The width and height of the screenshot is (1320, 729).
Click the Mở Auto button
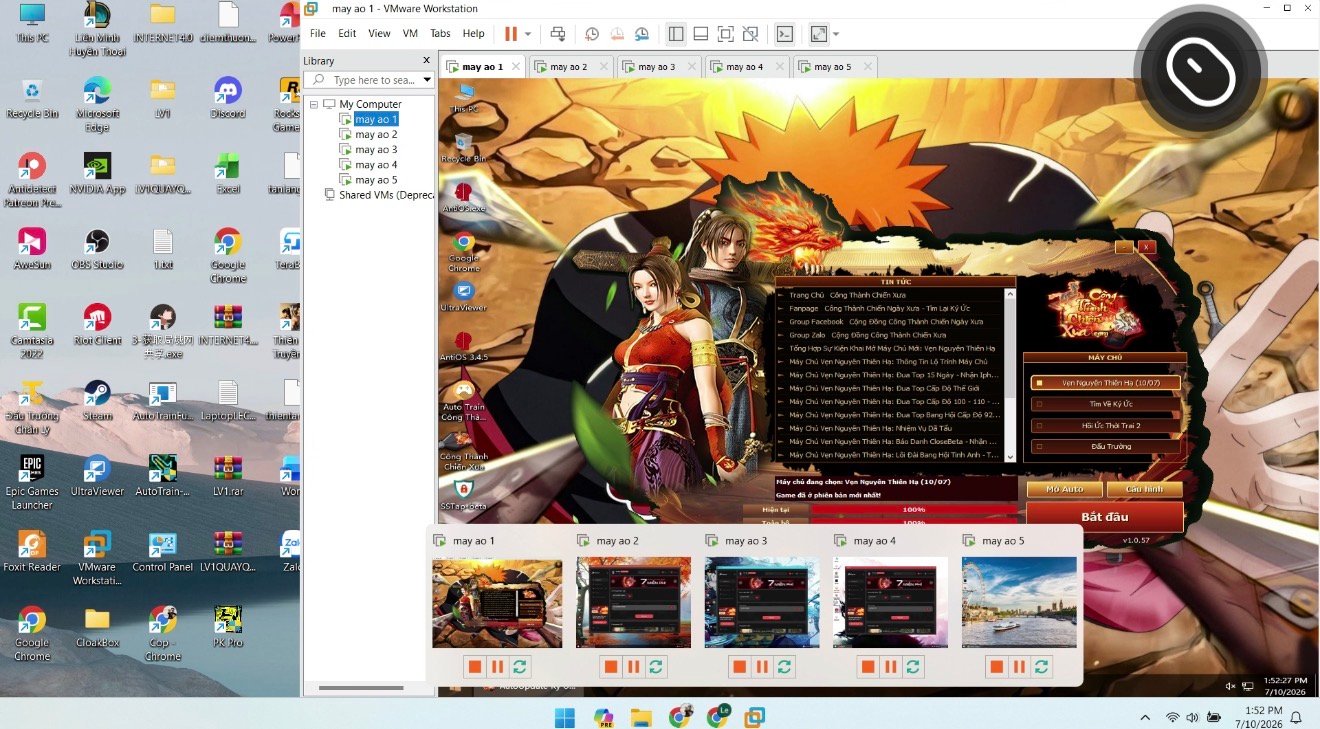tap(1064, 489)
